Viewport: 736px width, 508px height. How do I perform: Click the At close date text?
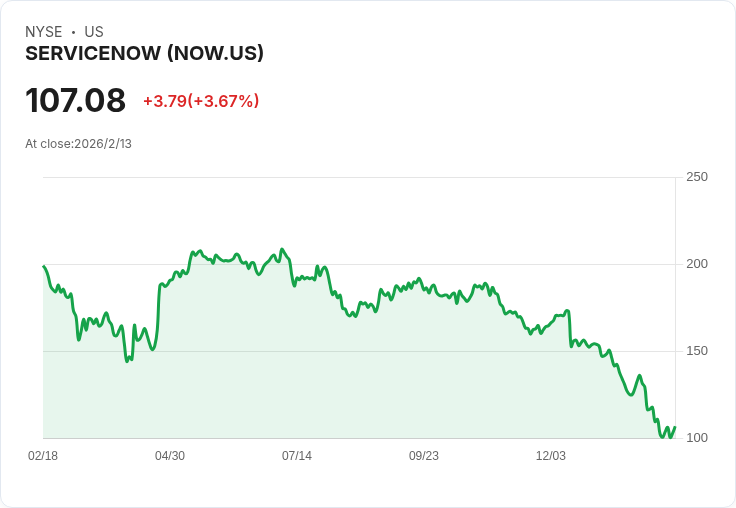point(78,144)
